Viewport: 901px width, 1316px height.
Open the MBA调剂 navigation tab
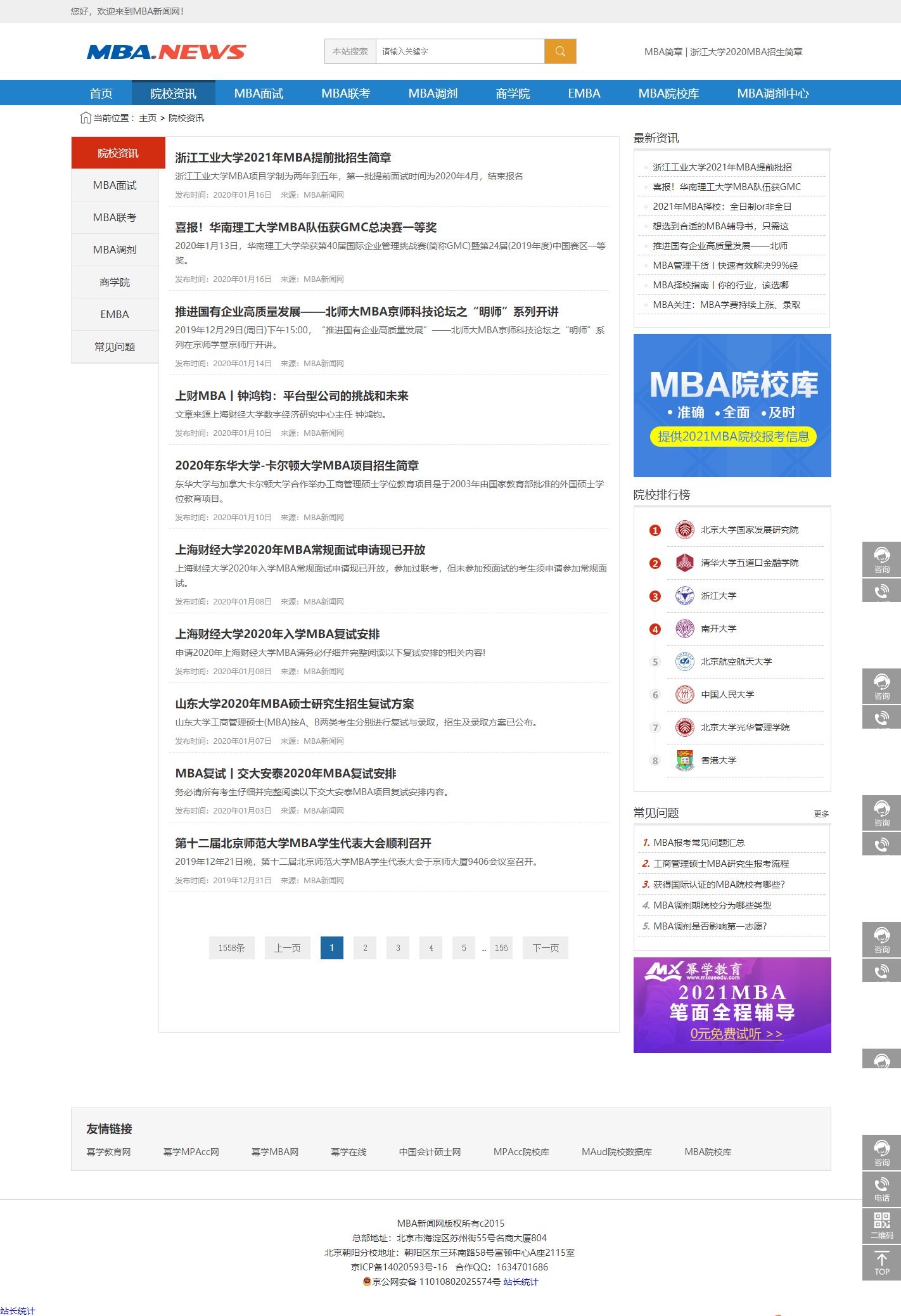coord(433,93)
